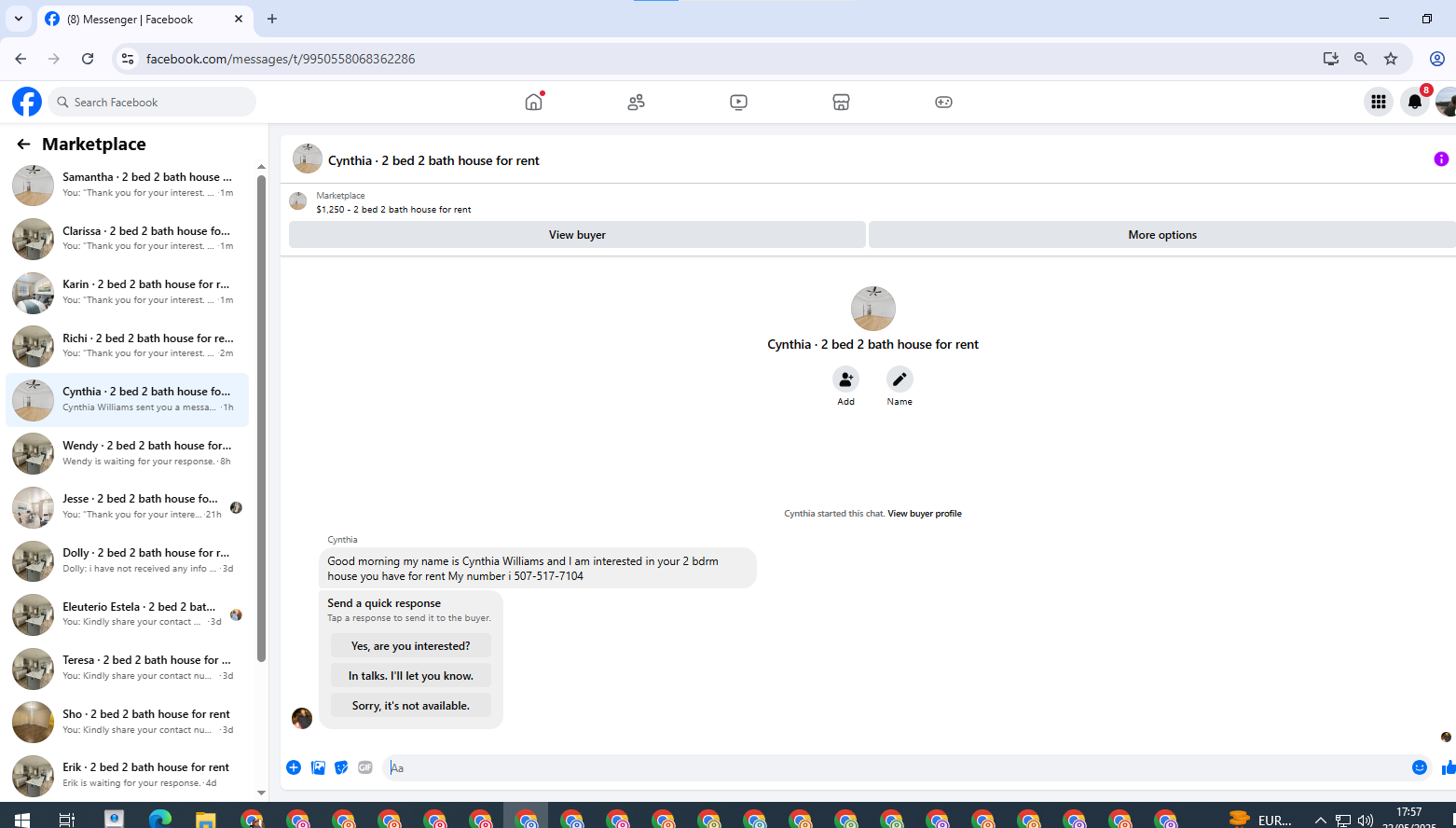
Task: Open Sho's conversation
Action: click(128, 723)
